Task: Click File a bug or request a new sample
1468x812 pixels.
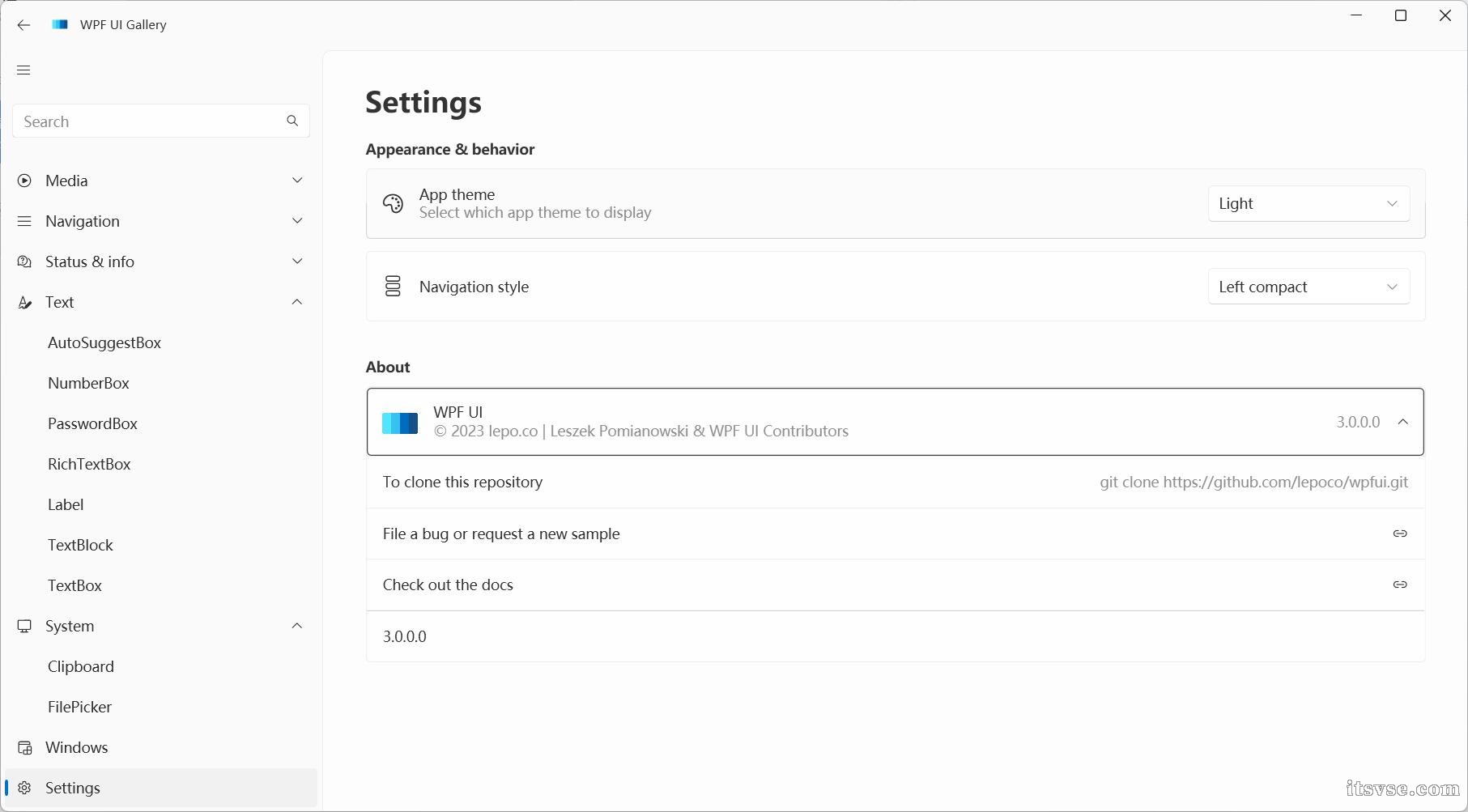Action: click(x=896, y=534)
